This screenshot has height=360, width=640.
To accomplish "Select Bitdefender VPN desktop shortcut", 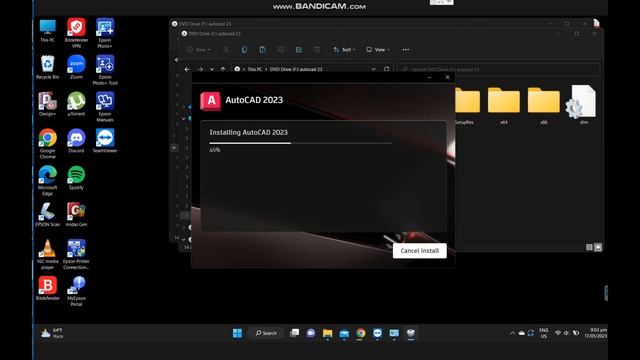I will (76, 33).
